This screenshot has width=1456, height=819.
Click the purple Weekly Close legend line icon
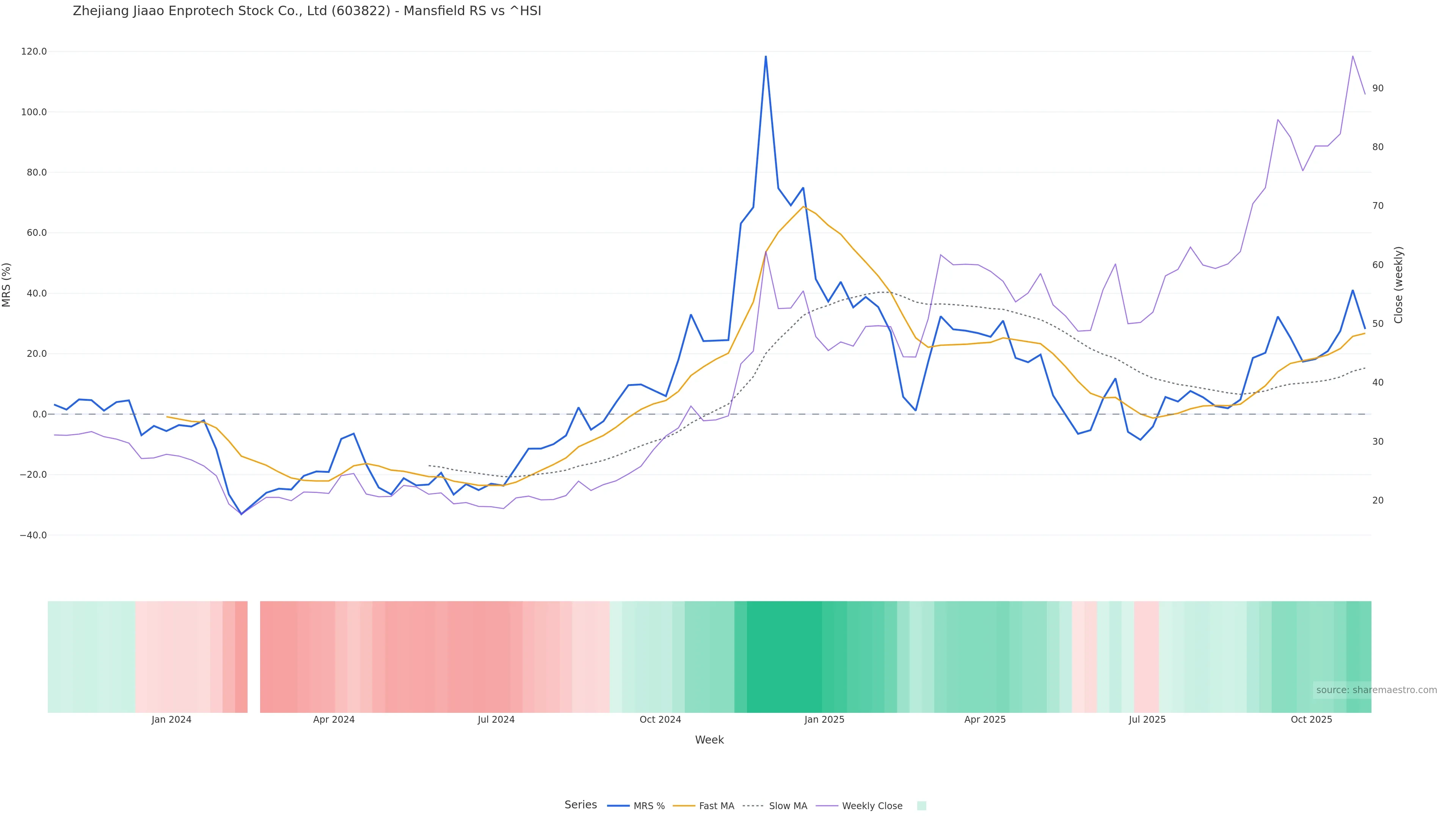827,806
